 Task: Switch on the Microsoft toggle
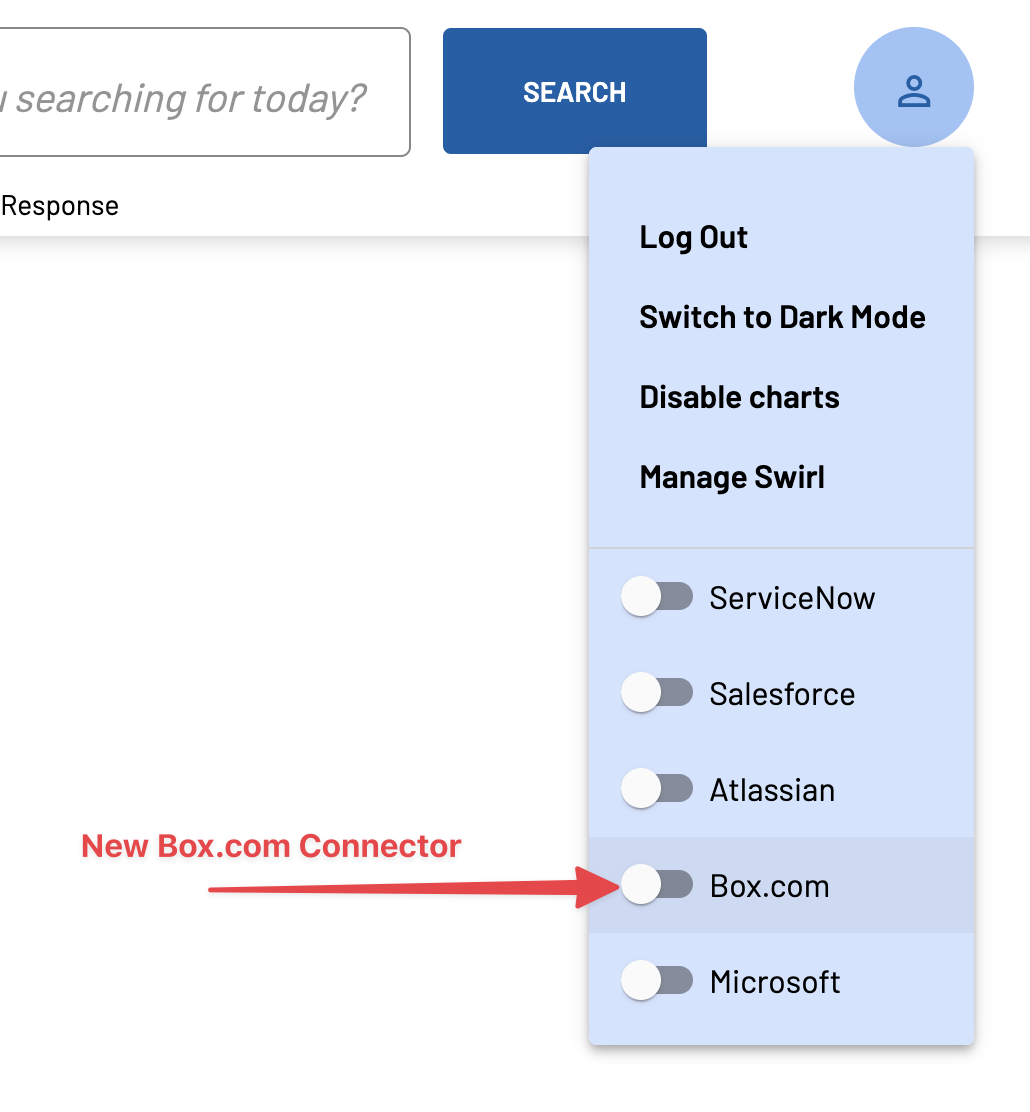657,980
